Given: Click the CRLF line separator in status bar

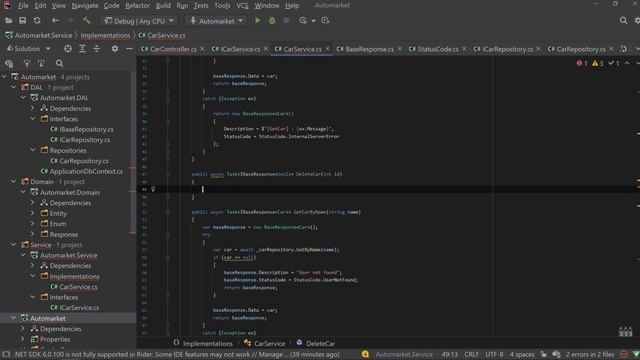Looking at the screenshot, I should pyautogui.click(x=471, y=354).
